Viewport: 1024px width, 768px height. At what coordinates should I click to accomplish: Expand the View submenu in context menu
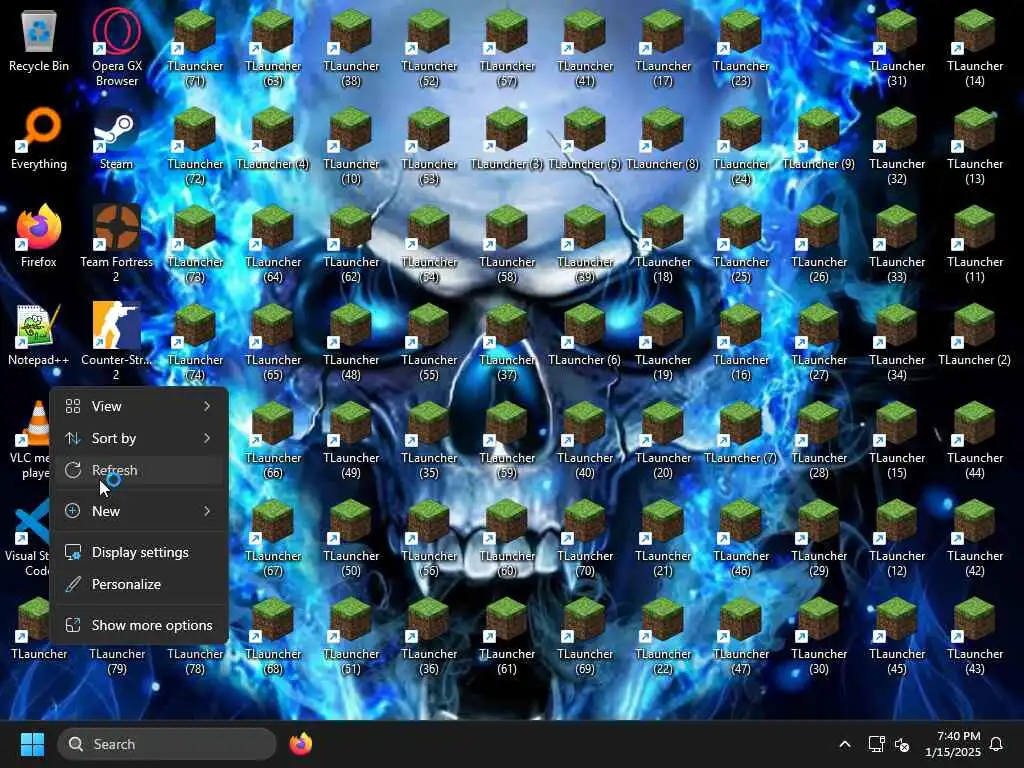click(138, 406)
